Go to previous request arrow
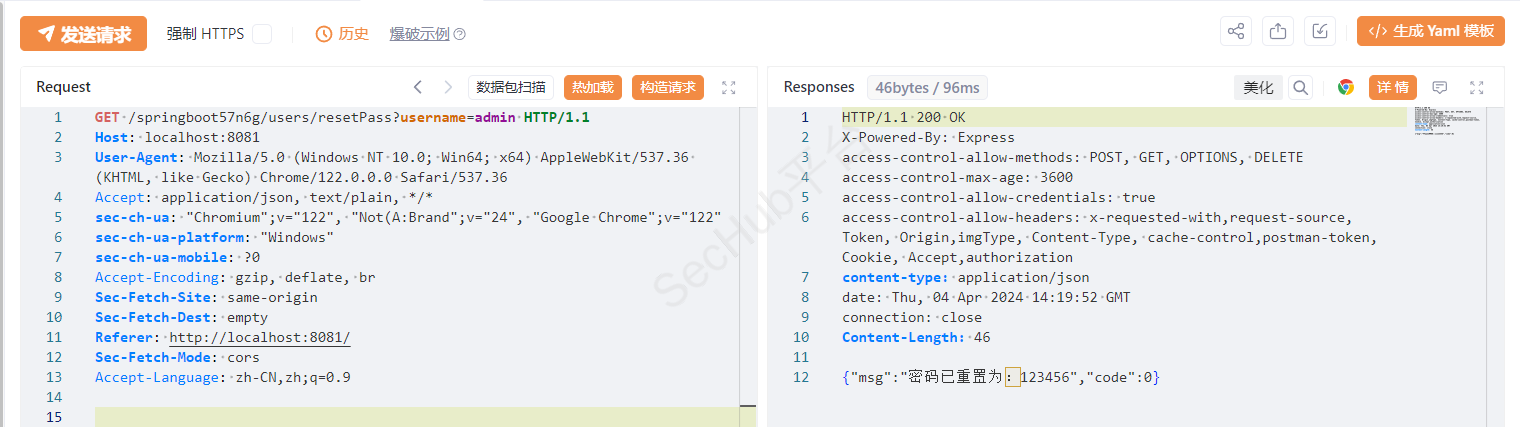Image resolution: width=1520 pixels, height=427 pixels. click(418, 88)
